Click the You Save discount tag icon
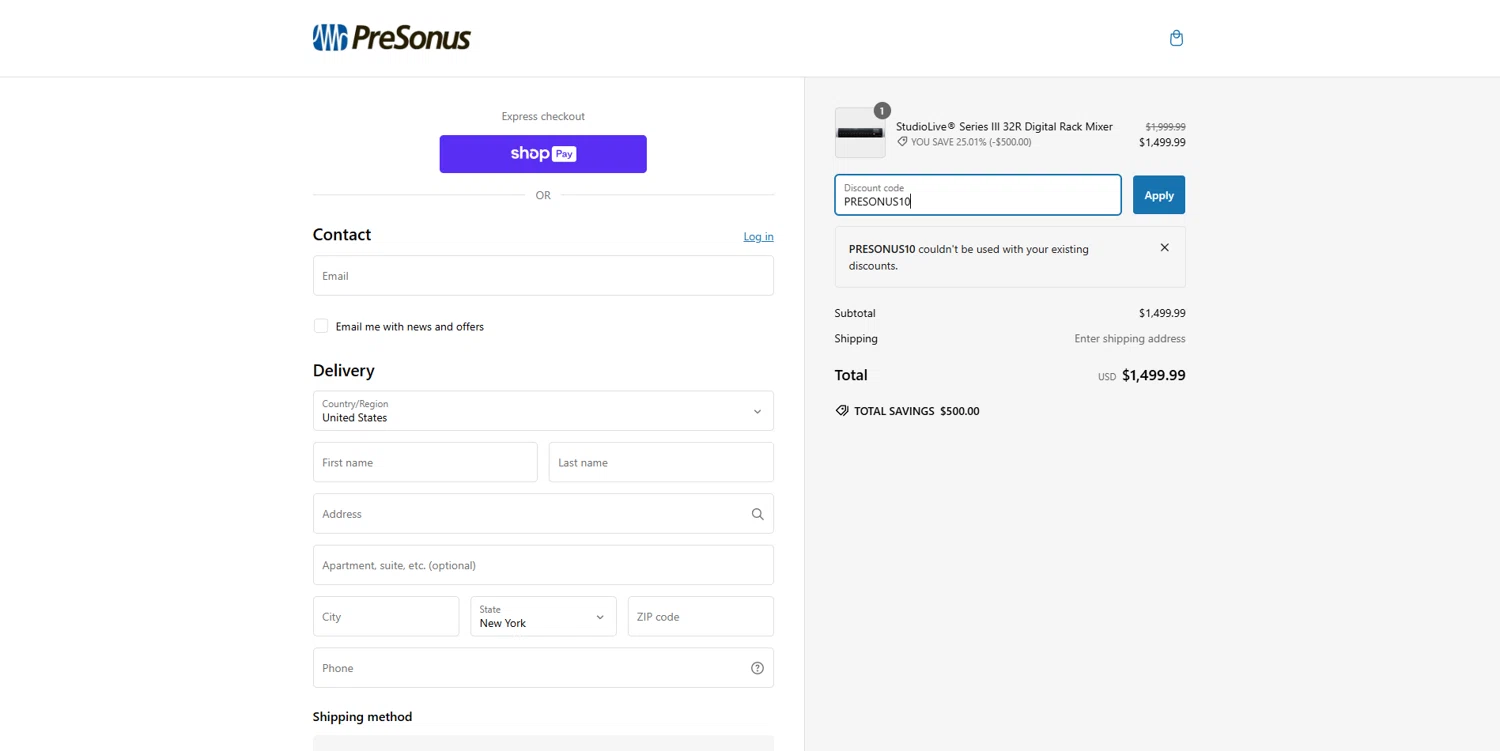The width and height of the screenshot is (1500, 751). click(x=902, y=142)
